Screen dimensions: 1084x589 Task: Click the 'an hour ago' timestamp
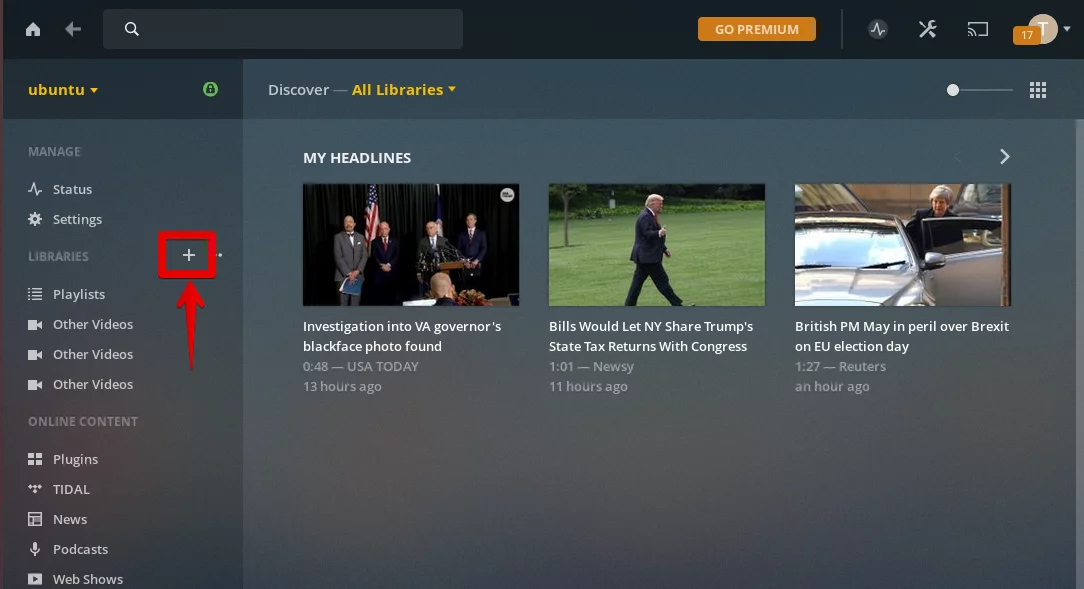coord(832,386)
